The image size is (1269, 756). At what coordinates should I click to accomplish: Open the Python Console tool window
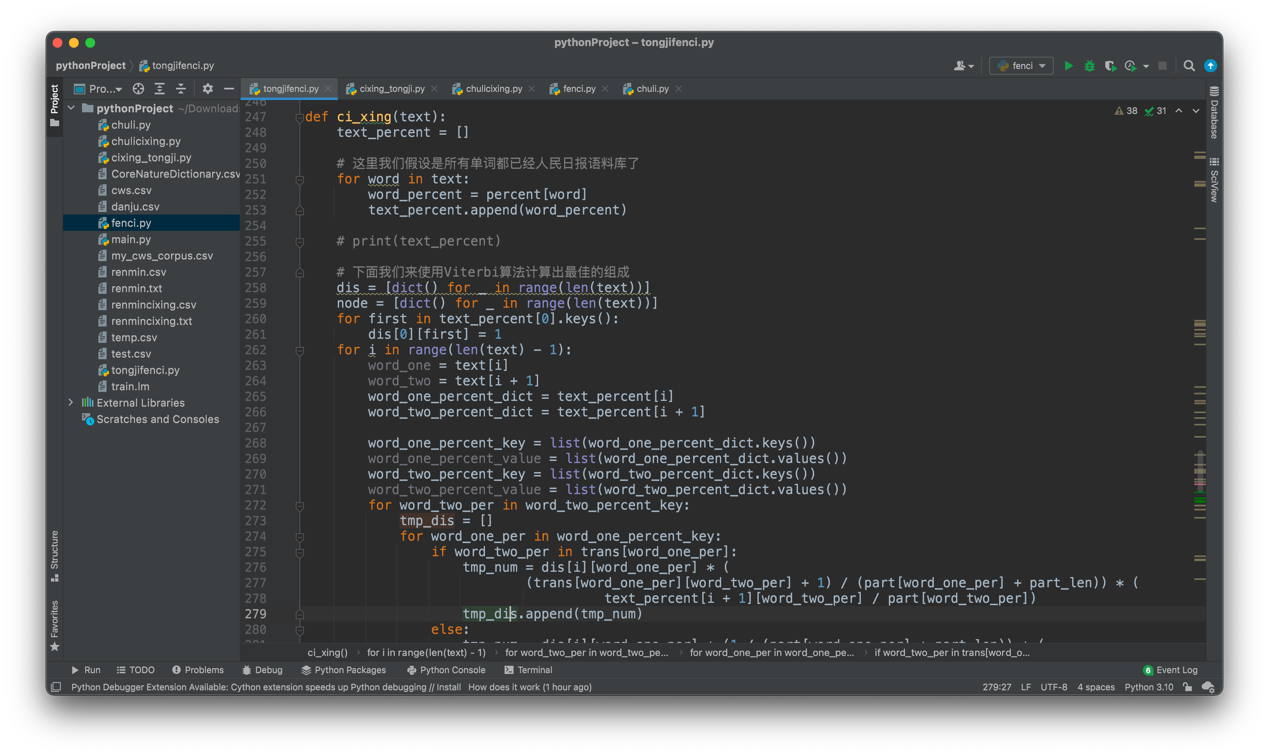pos(445,670)
